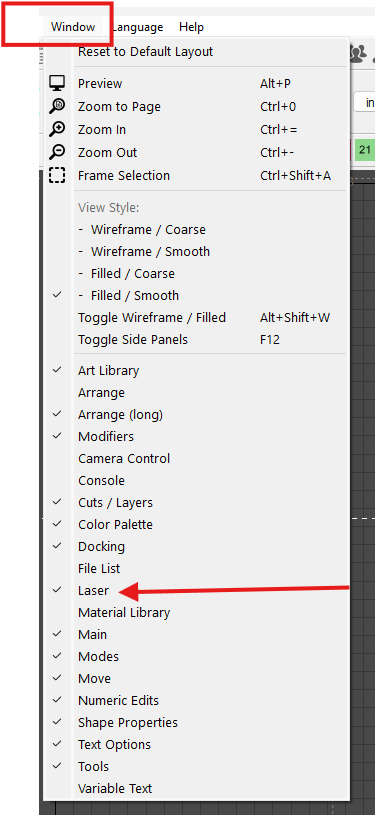Open the Help menu
This screenshot has width=375, height=815.
coord(191,27)
